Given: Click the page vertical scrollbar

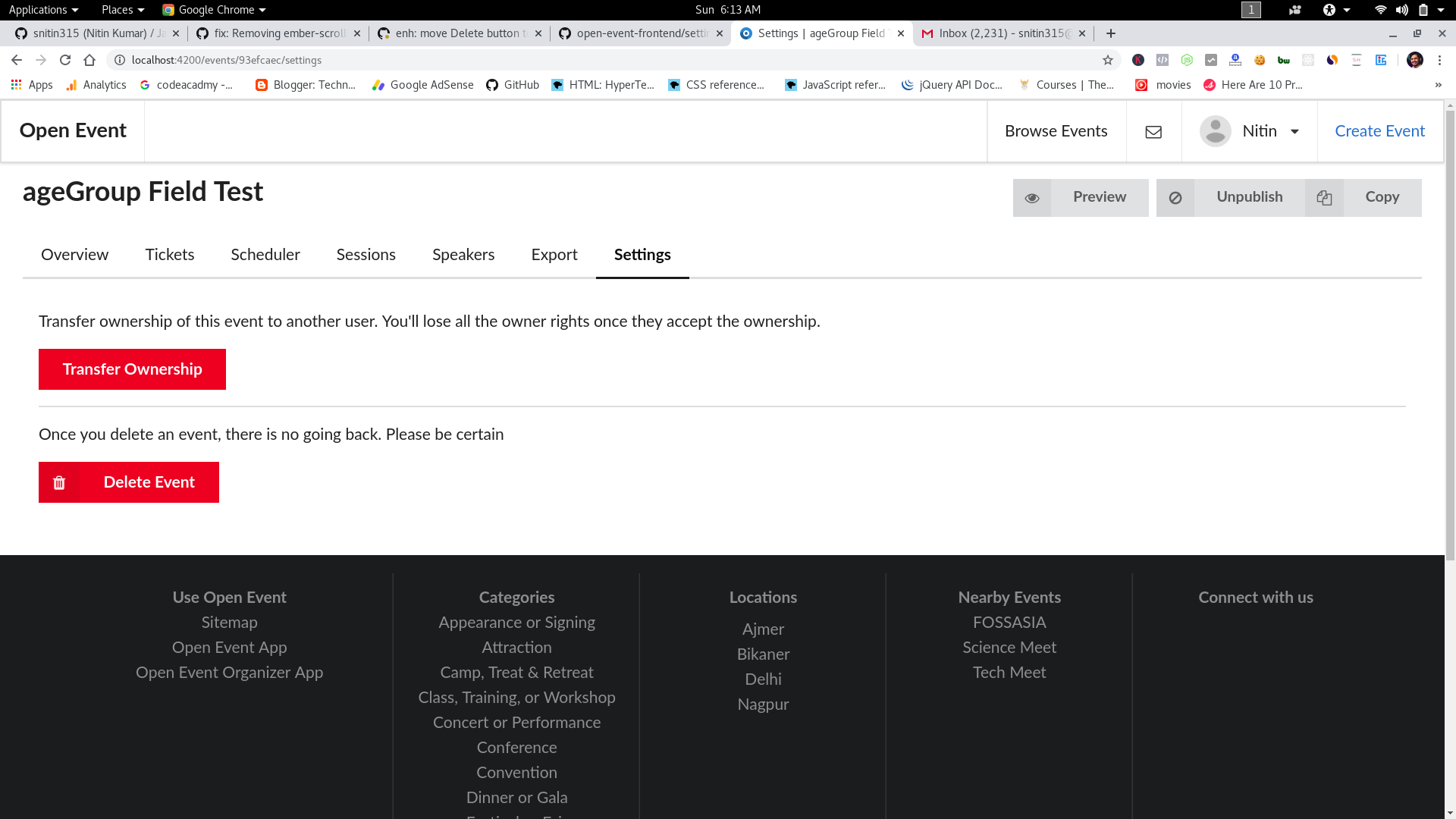Looking at the screenshot, I should 1450,334.
